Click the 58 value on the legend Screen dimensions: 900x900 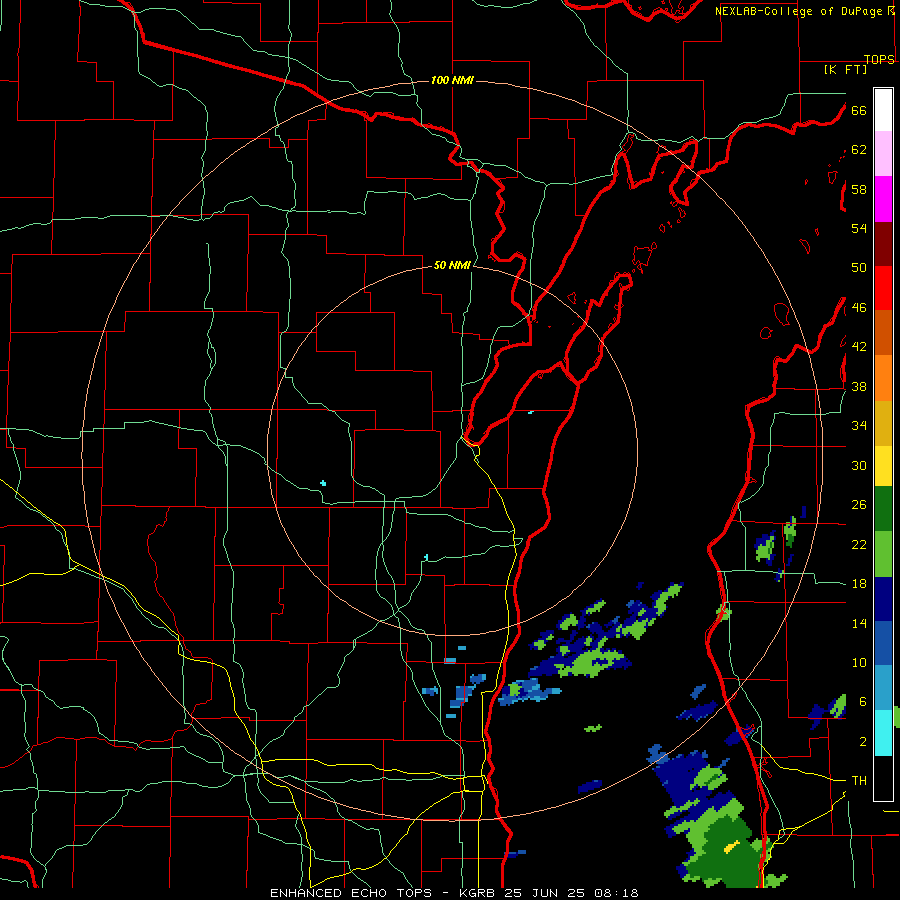859,189
